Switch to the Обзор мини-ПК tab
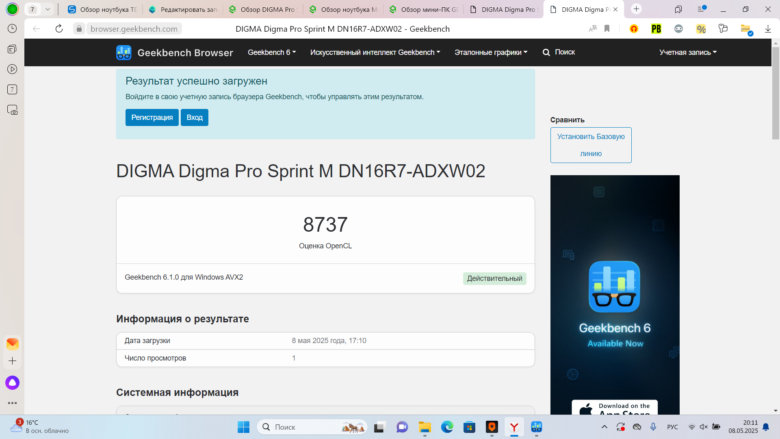This screenshot has height=439, width=780. pos(423,9)
